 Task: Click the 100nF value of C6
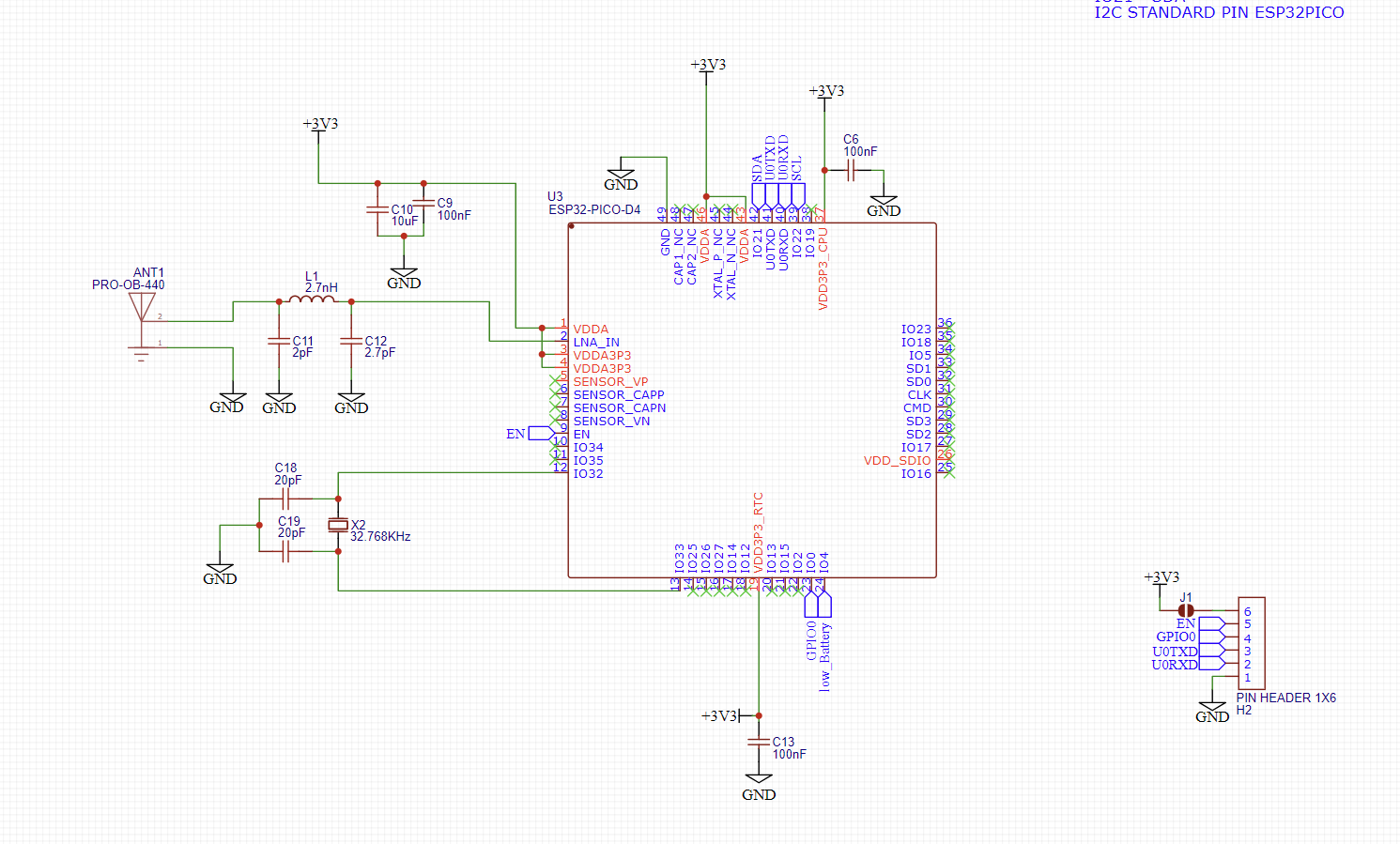(860, 151)
